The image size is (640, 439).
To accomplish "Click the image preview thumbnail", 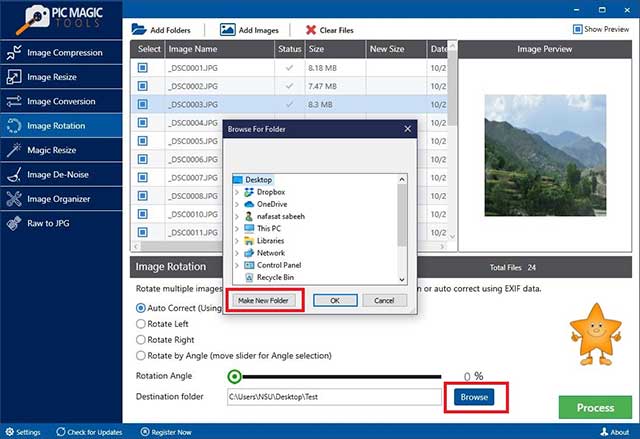I will [545, 155].
